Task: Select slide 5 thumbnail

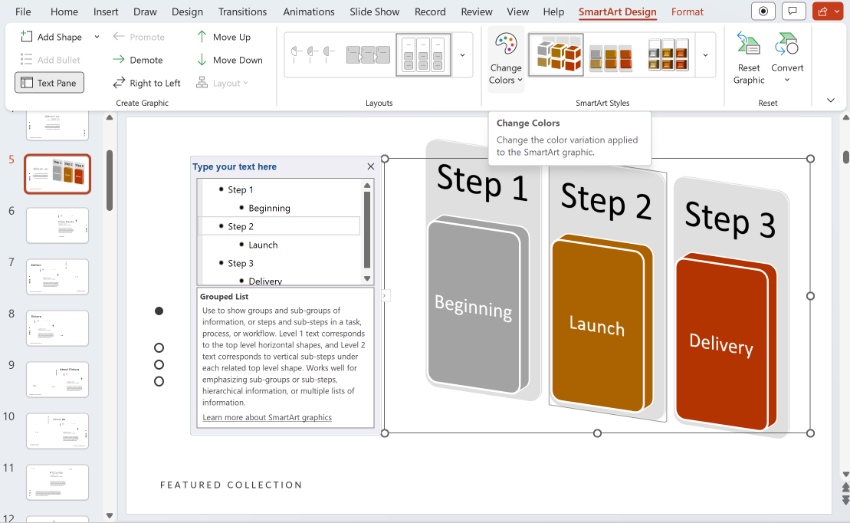Action: click(x=57, y=174)
